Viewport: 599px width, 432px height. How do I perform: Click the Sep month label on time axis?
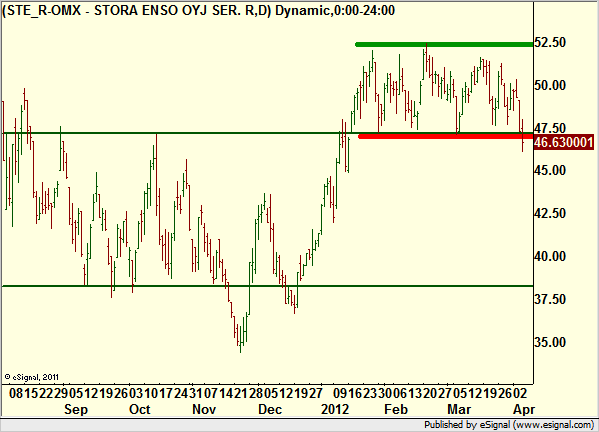click(76, 409)
